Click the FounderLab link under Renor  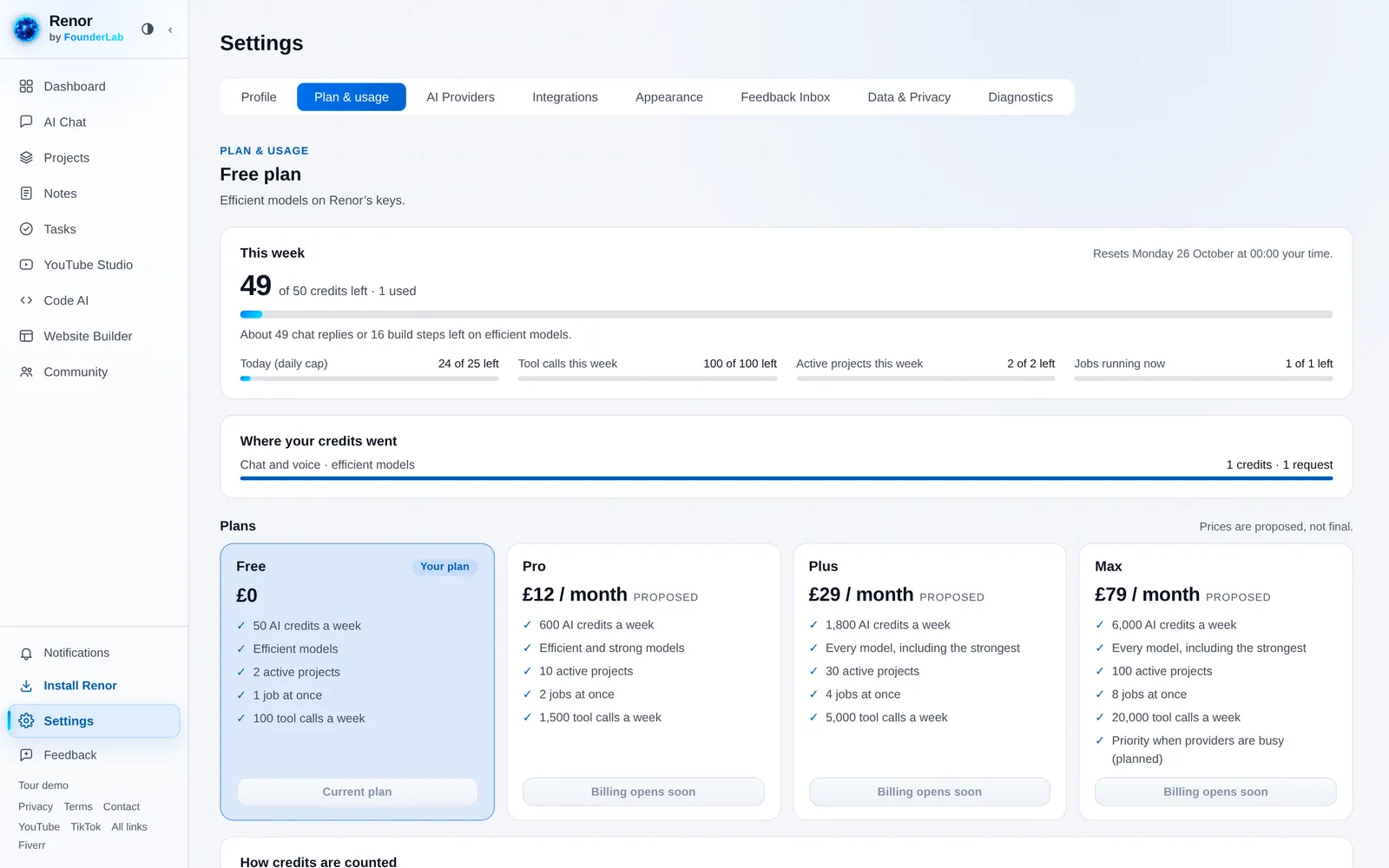coord(94,37)
